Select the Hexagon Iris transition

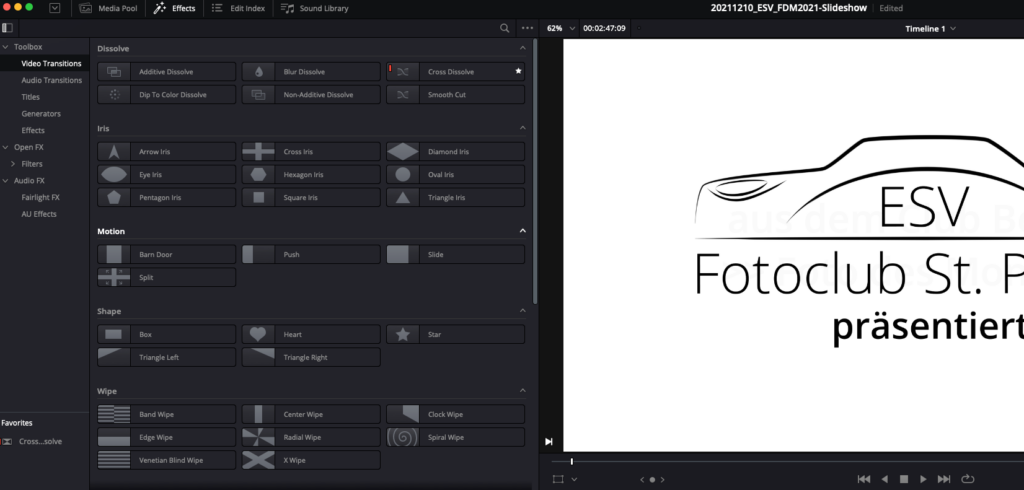tap(311, 174)
